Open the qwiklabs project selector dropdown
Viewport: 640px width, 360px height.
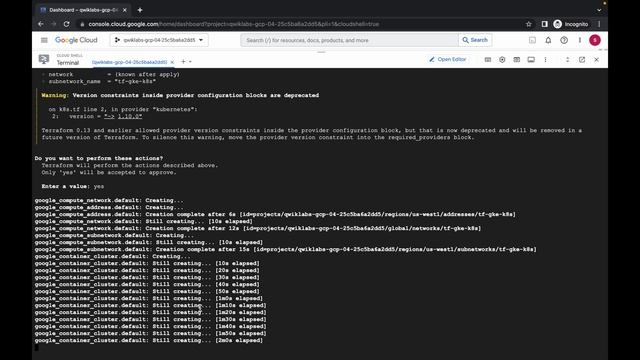pyautogui.click(x=159, y=40)
